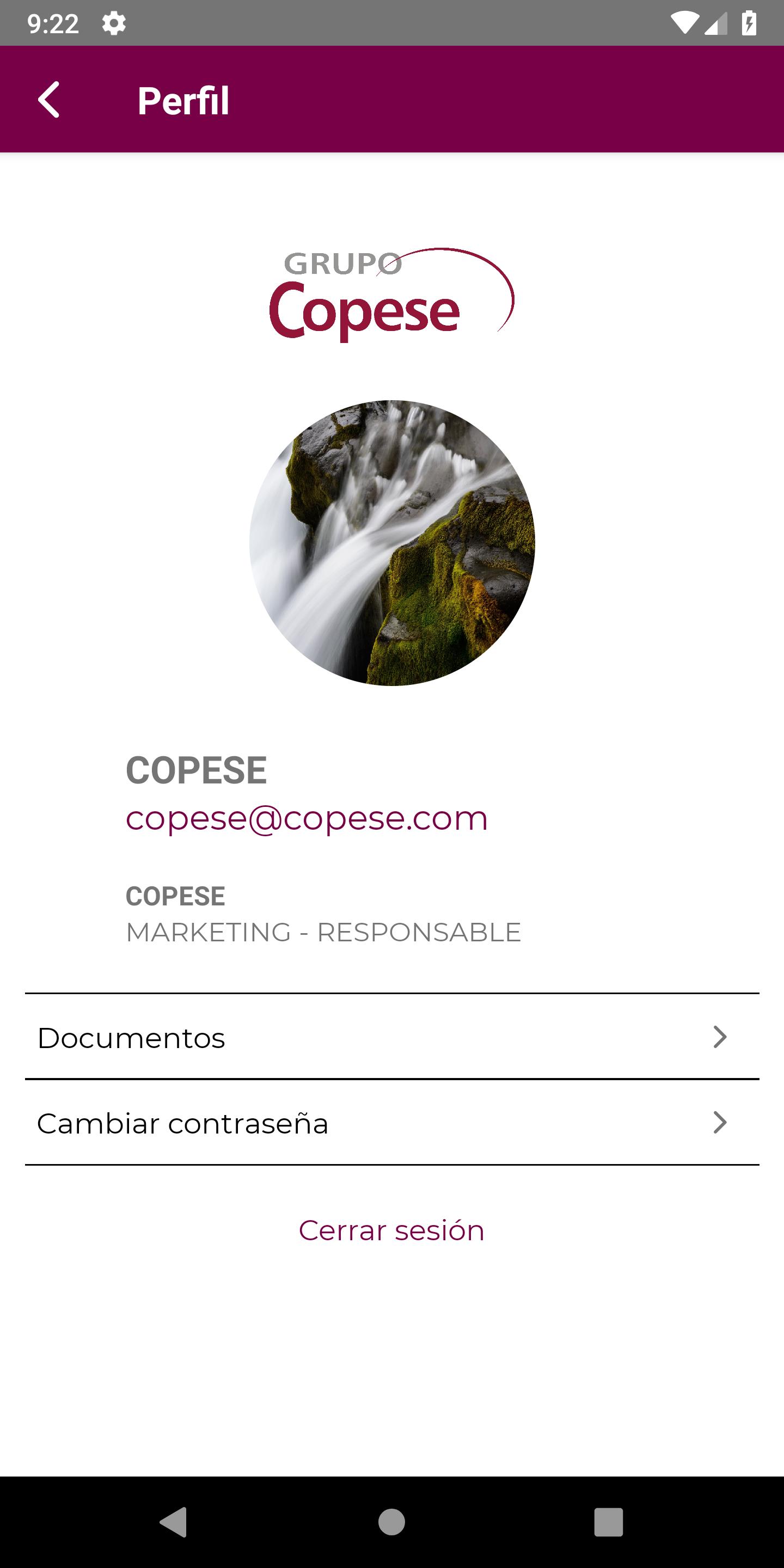Tap the Android home circle button
Image resolution: width=784 pixels, height=1568 pixels.
(391, 1522)
